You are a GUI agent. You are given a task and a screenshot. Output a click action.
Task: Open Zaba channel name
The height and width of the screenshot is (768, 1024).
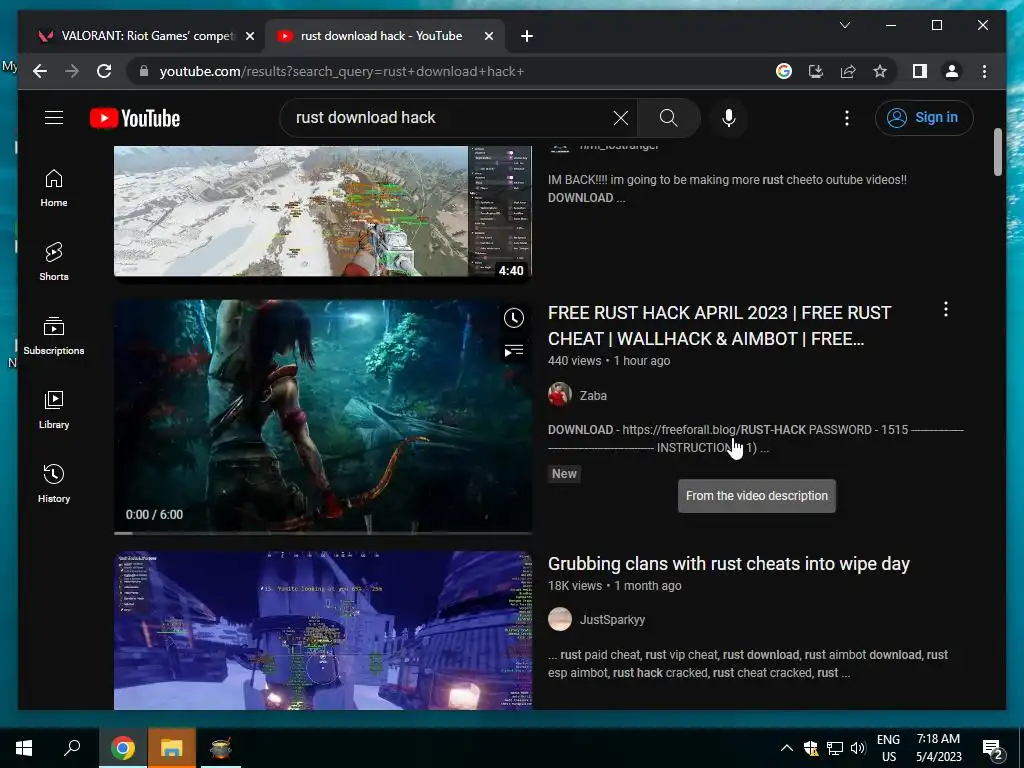coord(593,396)
